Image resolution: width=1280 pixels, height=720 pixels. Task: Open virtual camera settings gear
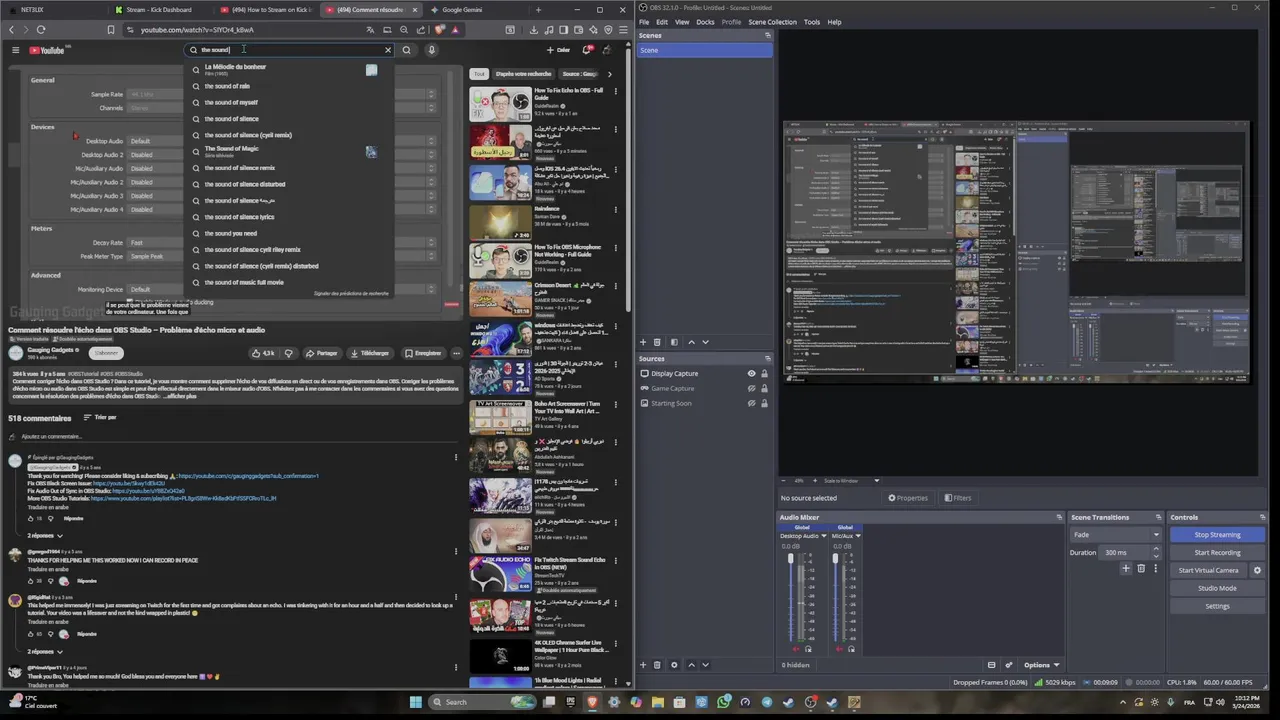pos(1257,570)
